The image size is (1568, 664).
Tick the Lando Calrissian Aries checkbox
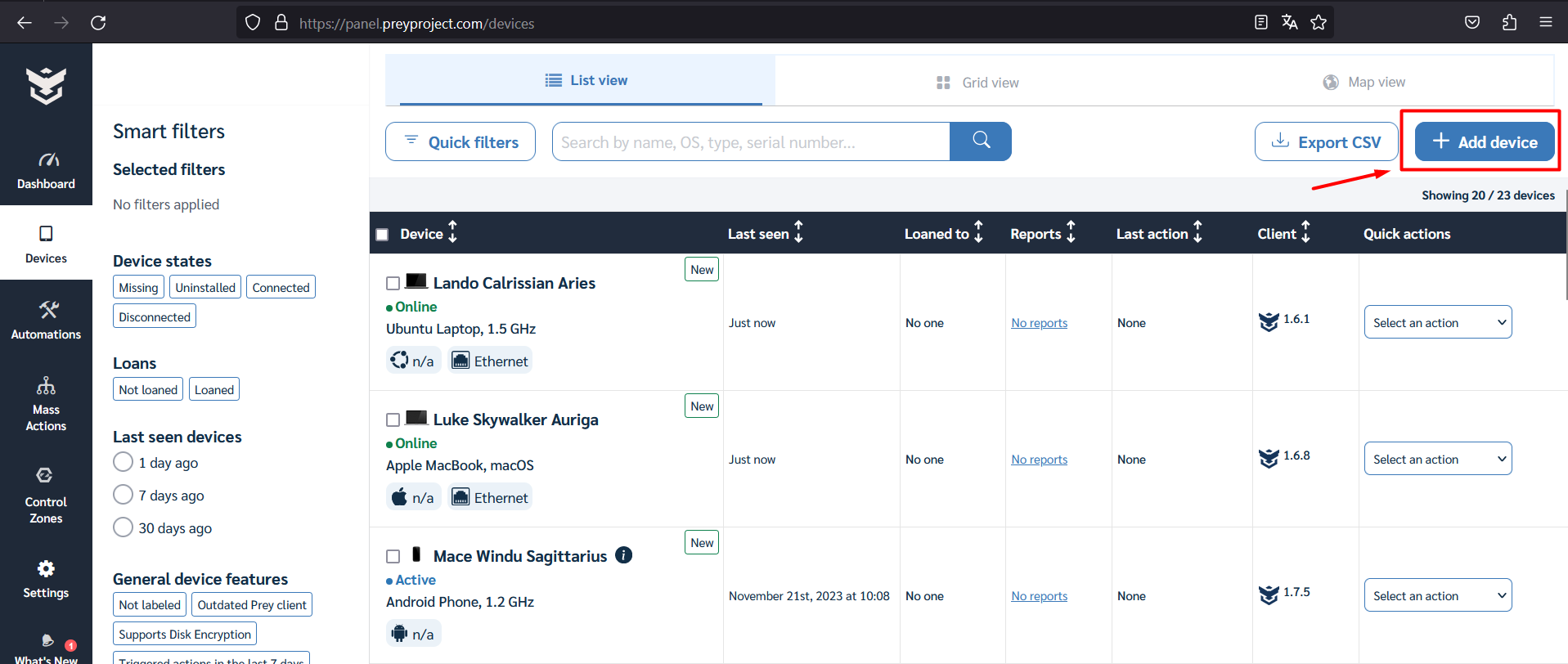[393, 283]
